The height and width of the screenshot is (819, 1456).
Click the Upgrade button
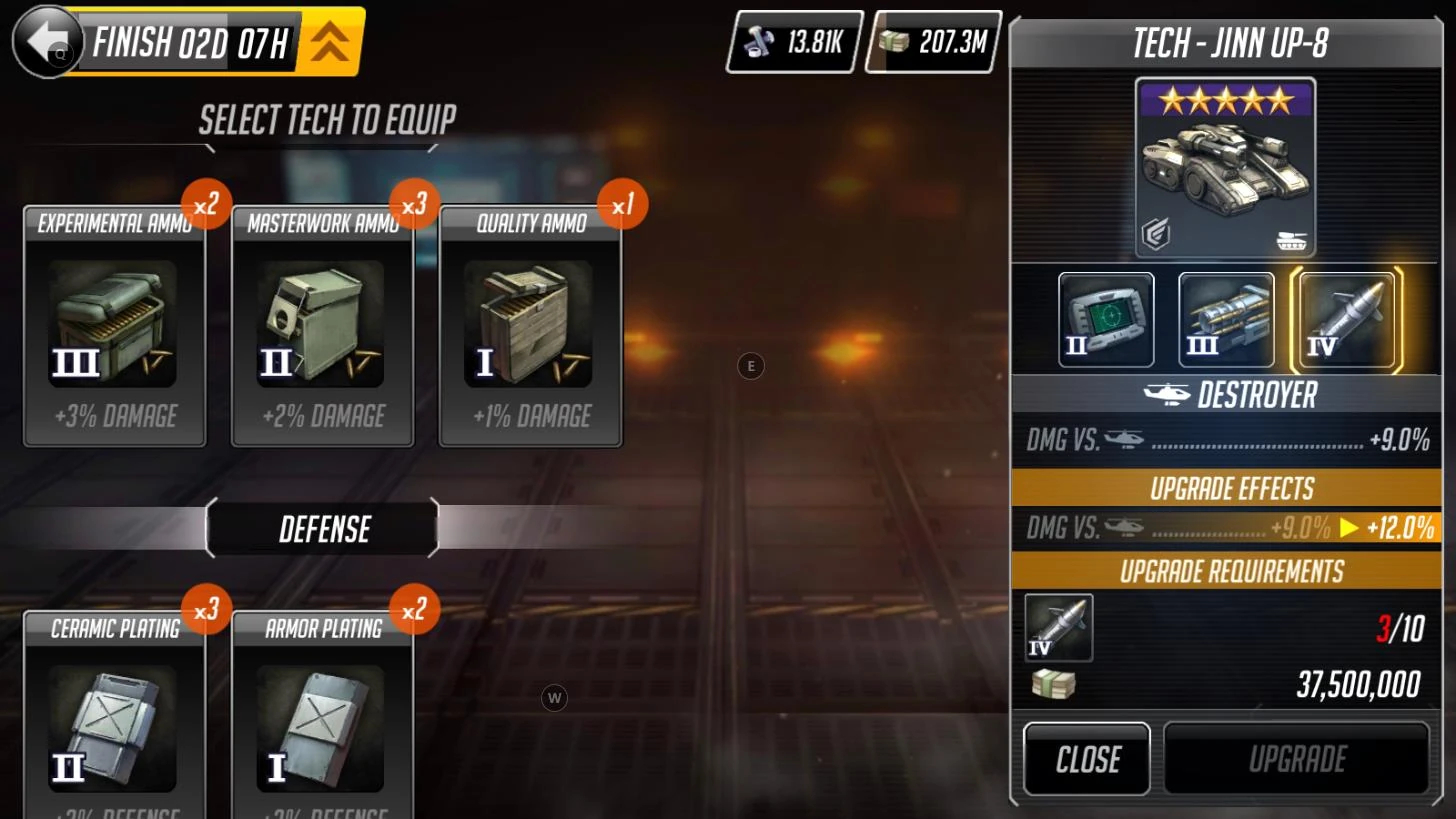point(1297,759)
